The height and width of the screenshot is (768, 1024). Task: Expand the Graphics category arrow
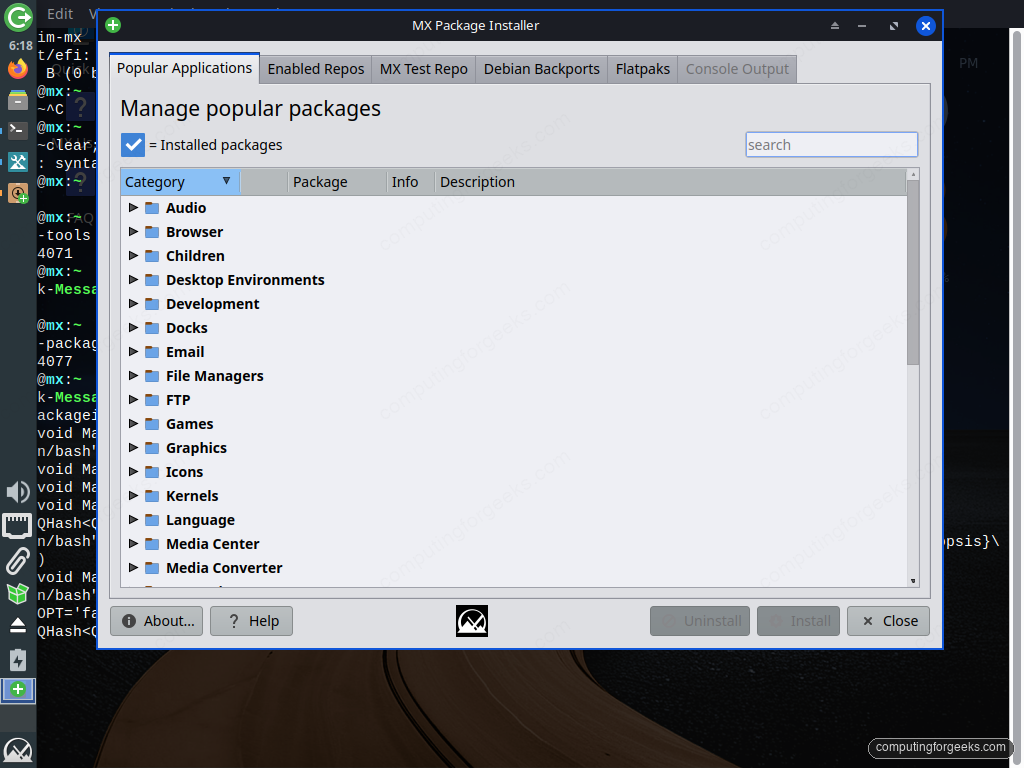coord(133,447)
